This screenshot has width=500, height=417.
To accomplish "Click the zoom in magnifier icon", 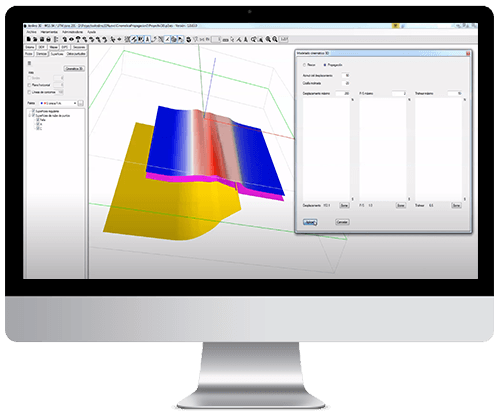I will tap(268, 39).
